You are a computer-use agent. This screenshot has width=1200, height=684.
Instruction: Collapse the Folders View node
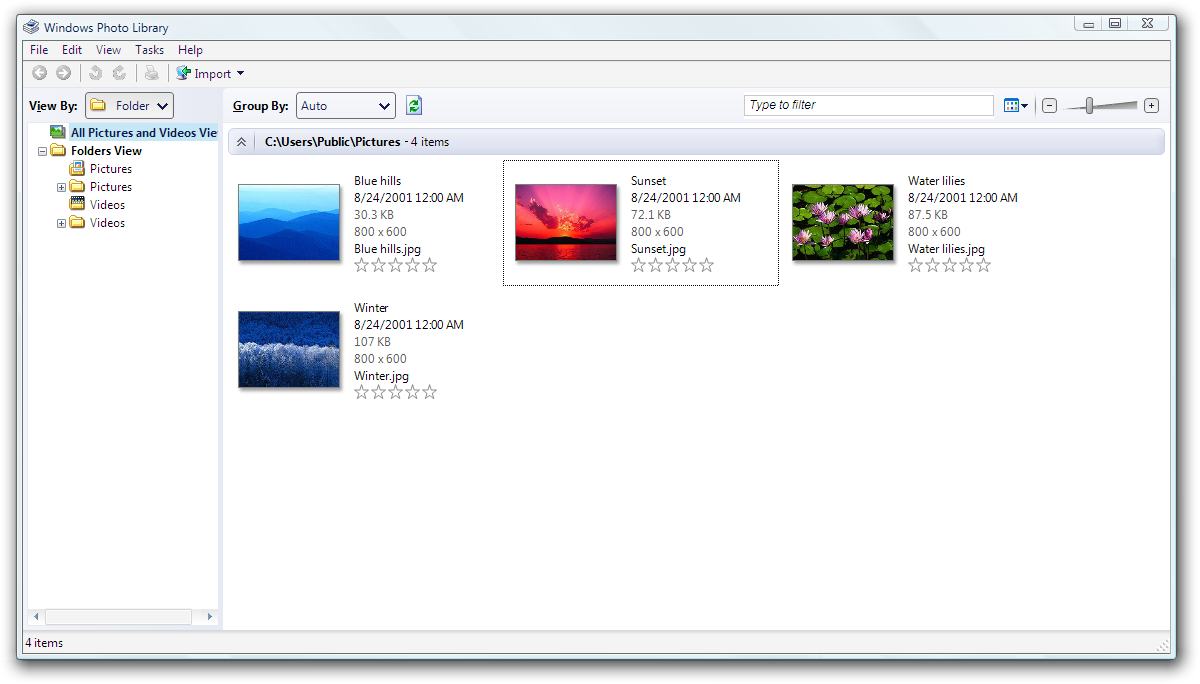pyautogui.click(x=42, y=151)
